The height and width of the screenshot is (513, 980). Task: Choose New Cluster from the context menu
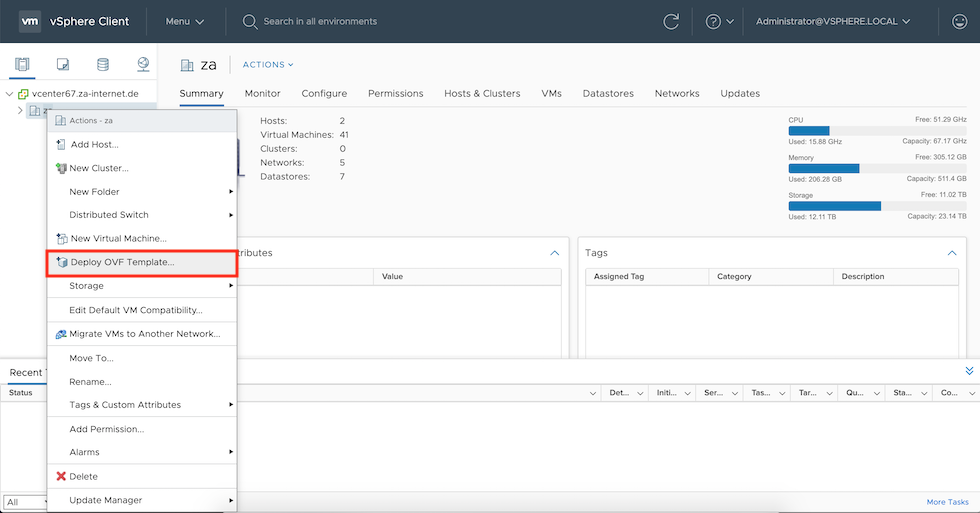[x=142, y=168]
